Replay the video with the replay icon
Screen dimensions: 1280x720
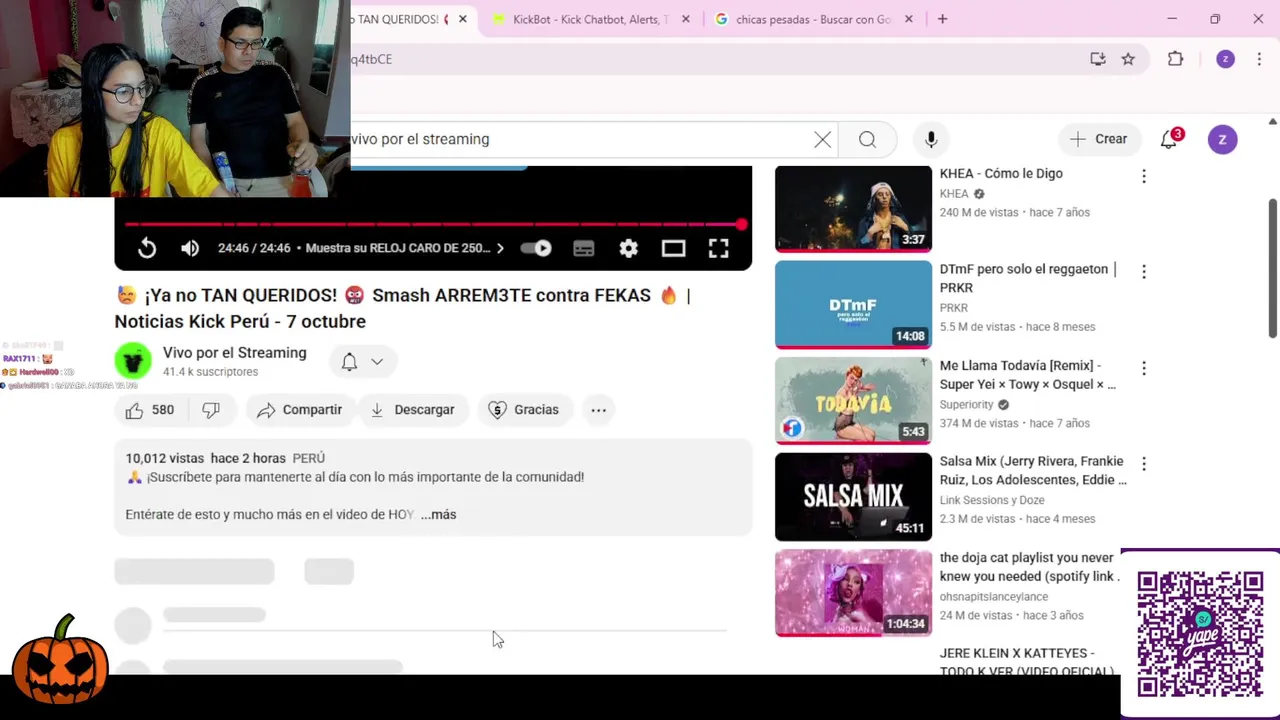pyautogui.click(x=147, y=249)
